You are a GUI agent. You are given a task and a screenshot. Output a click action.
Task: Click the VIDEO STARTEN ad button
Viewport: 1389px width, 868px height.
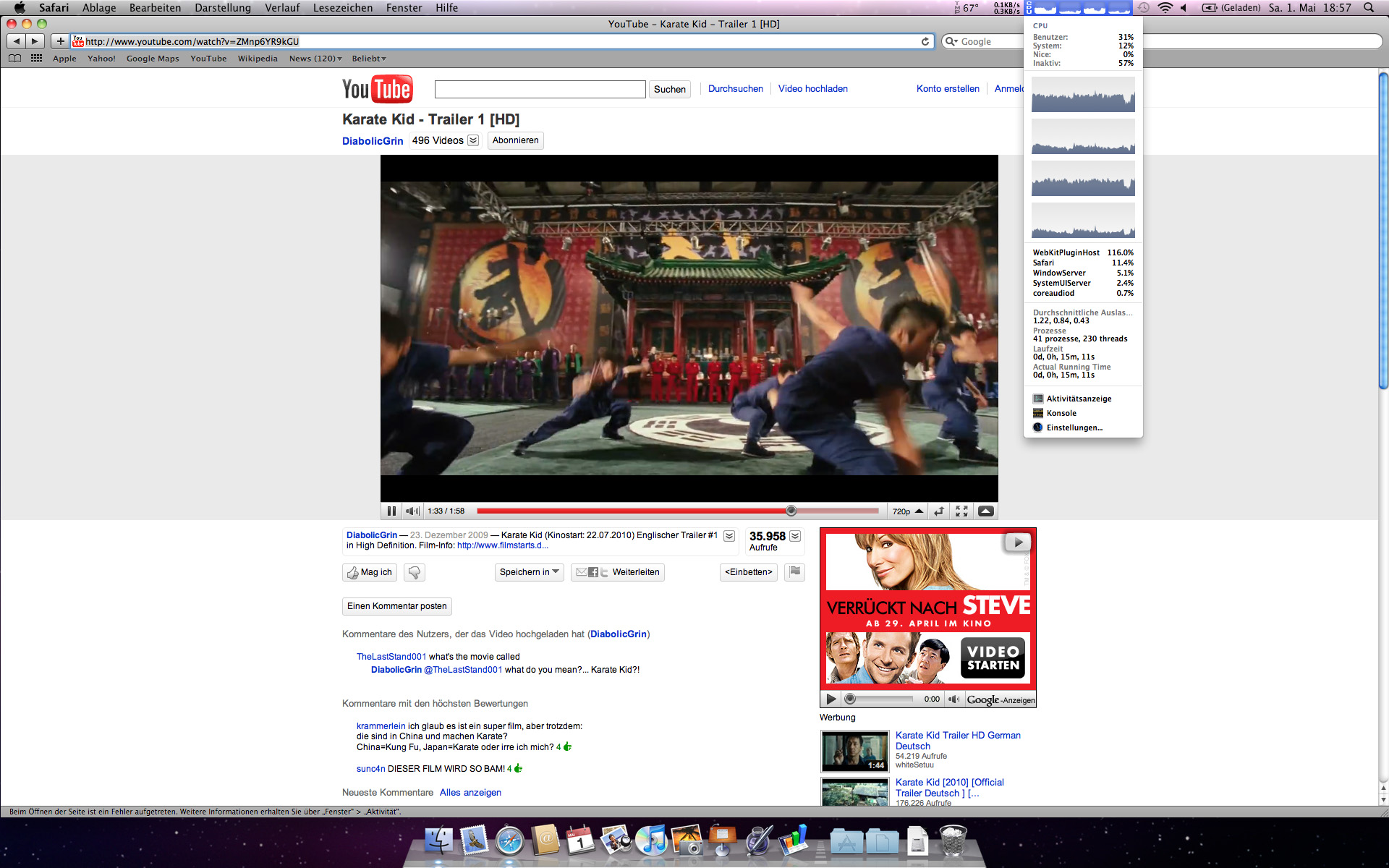[x=993, y=658]
